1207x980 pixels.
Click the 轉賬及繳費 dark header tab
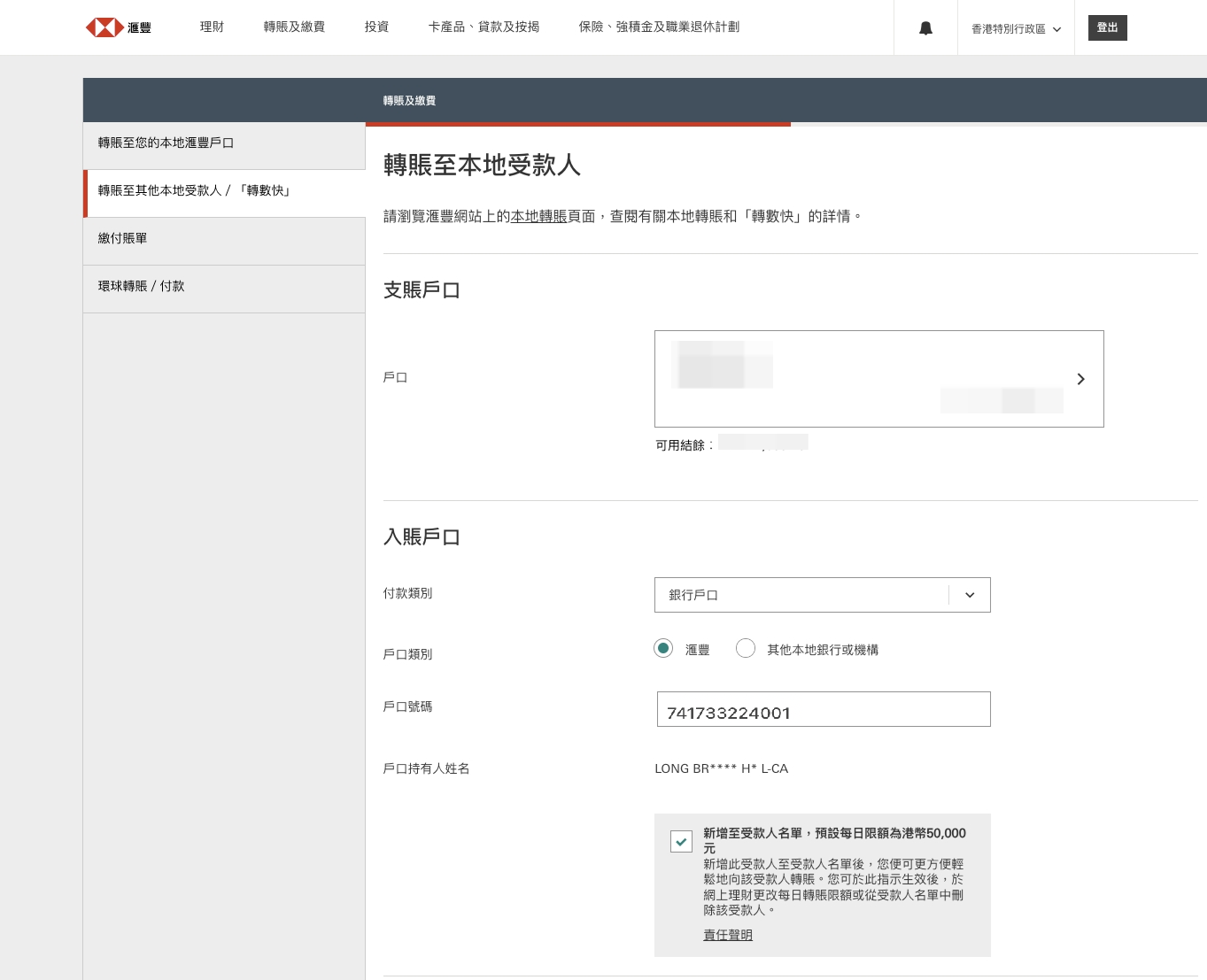tap(409, 101)
